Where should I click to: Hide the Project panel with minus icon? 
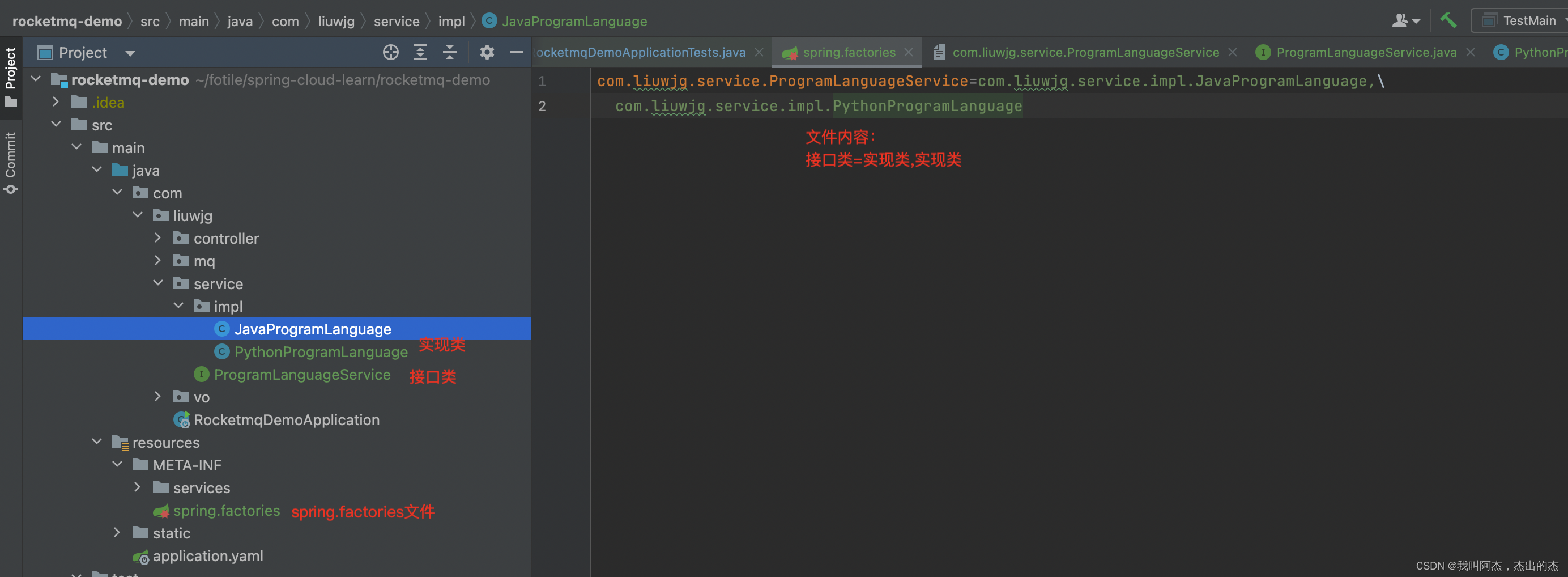[516, 52]
